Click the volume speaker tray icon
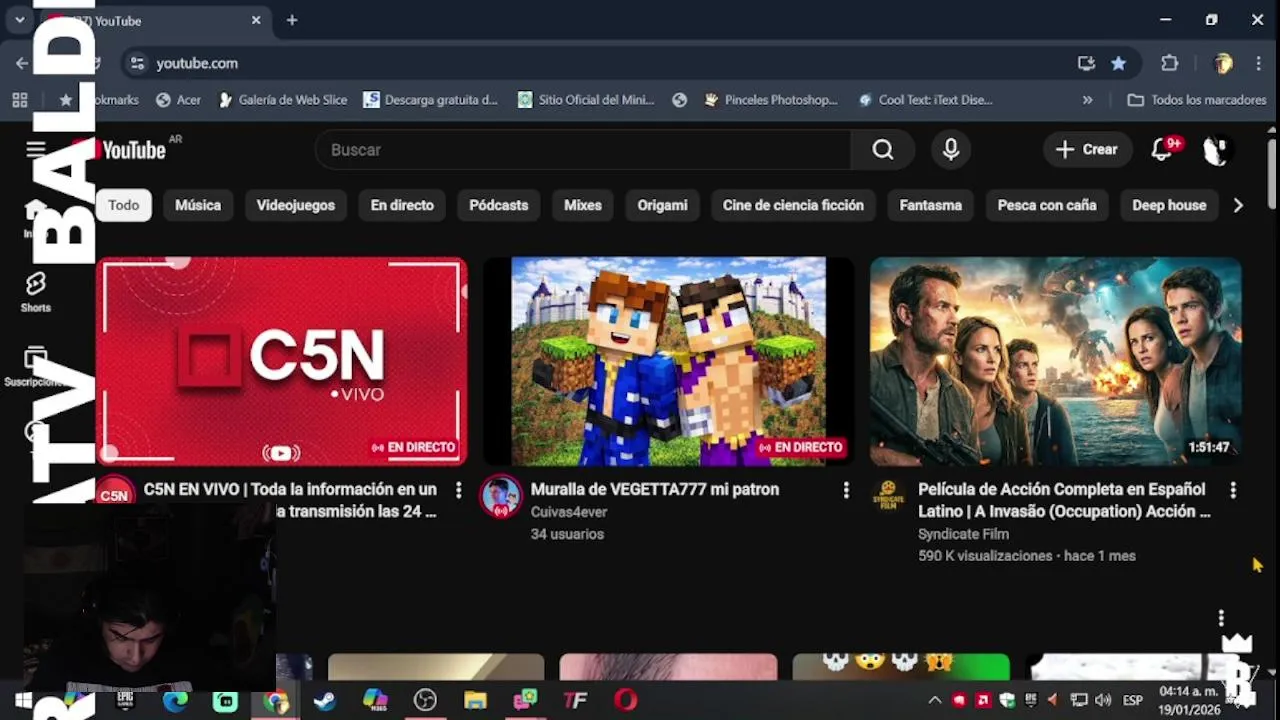This screenshot has width=1280, height=720. 1103,700
